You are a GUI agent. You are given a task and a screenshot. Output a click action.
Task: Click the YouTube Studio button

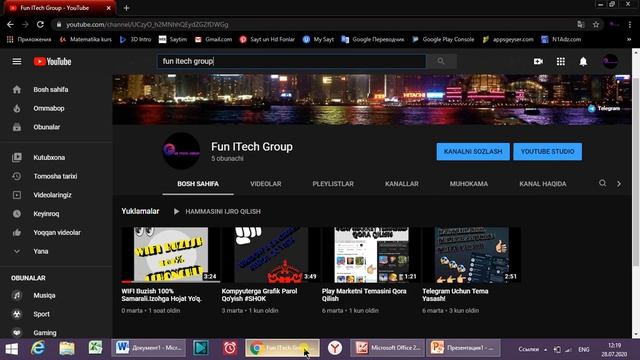547,151
